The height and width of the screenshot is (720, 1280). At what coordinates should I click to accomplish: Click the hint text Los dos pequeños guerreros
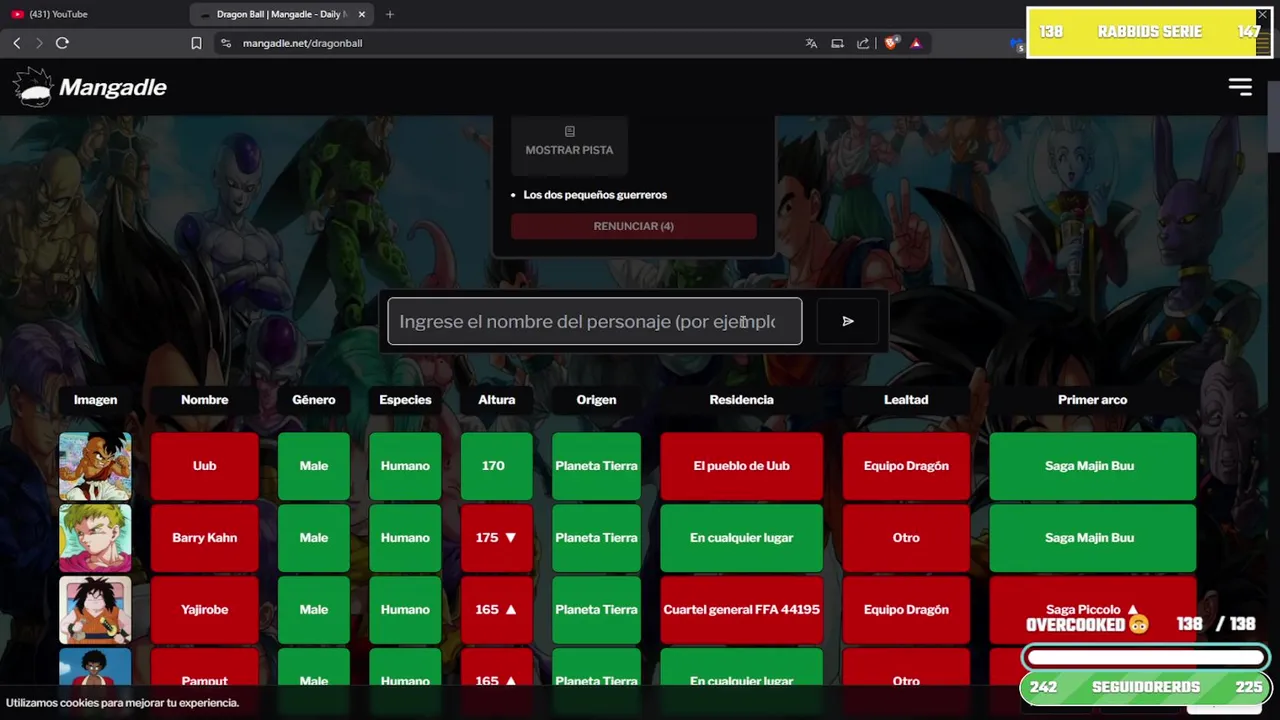(595, 195)
